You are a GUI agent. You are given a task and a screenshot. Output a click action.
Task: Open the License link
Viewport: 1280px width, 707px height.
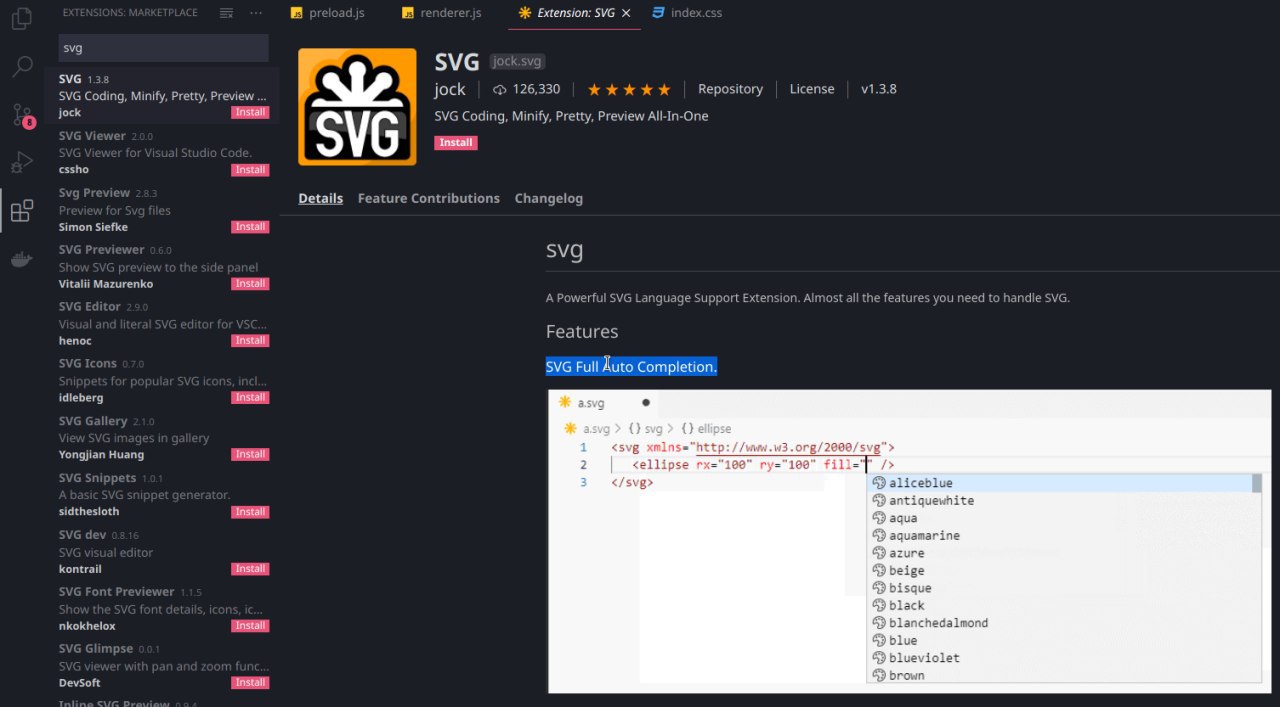click(x=811, y=89)
